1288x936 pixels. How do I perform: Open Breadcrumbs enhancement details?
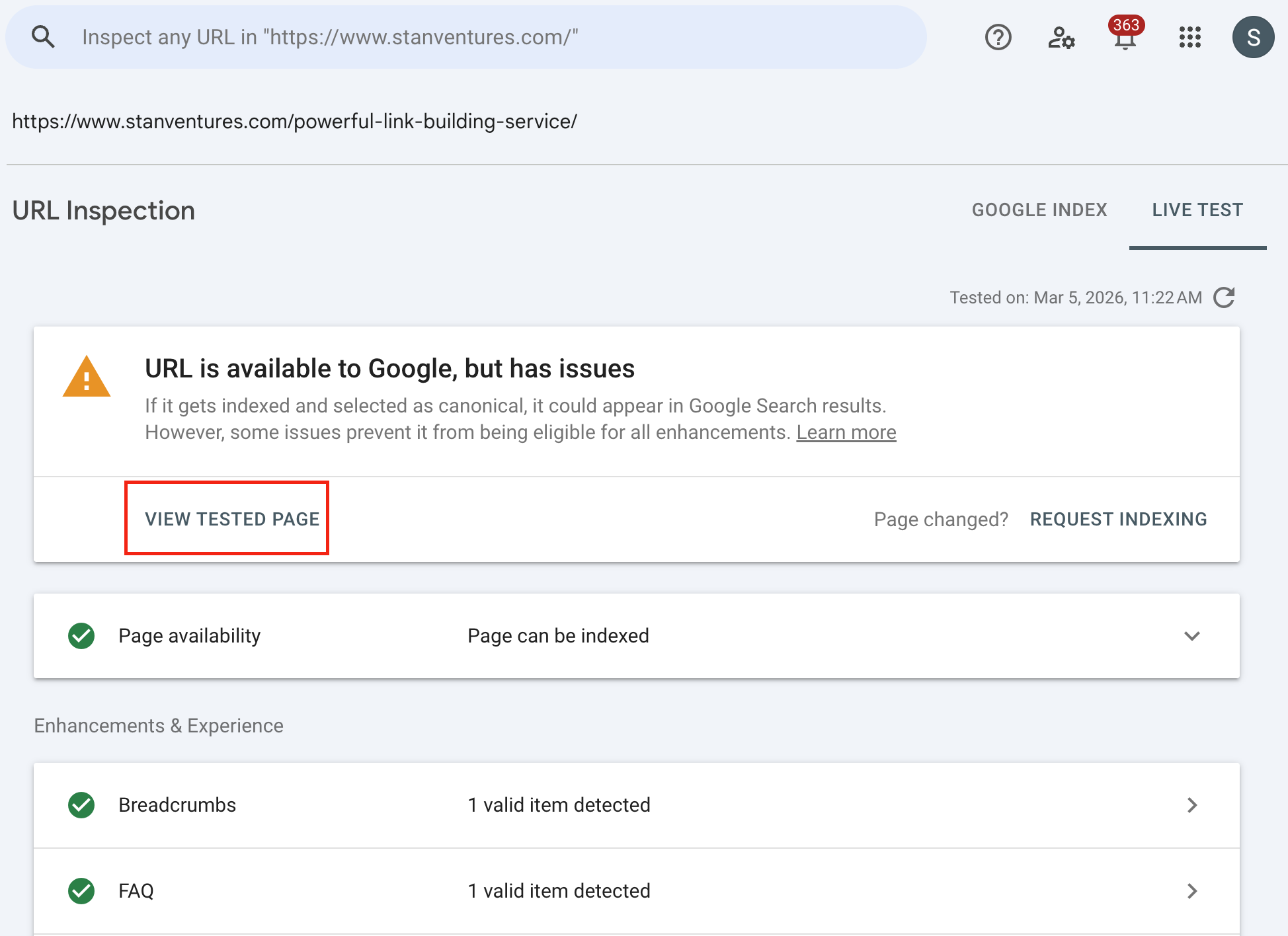click(1192, 805)
